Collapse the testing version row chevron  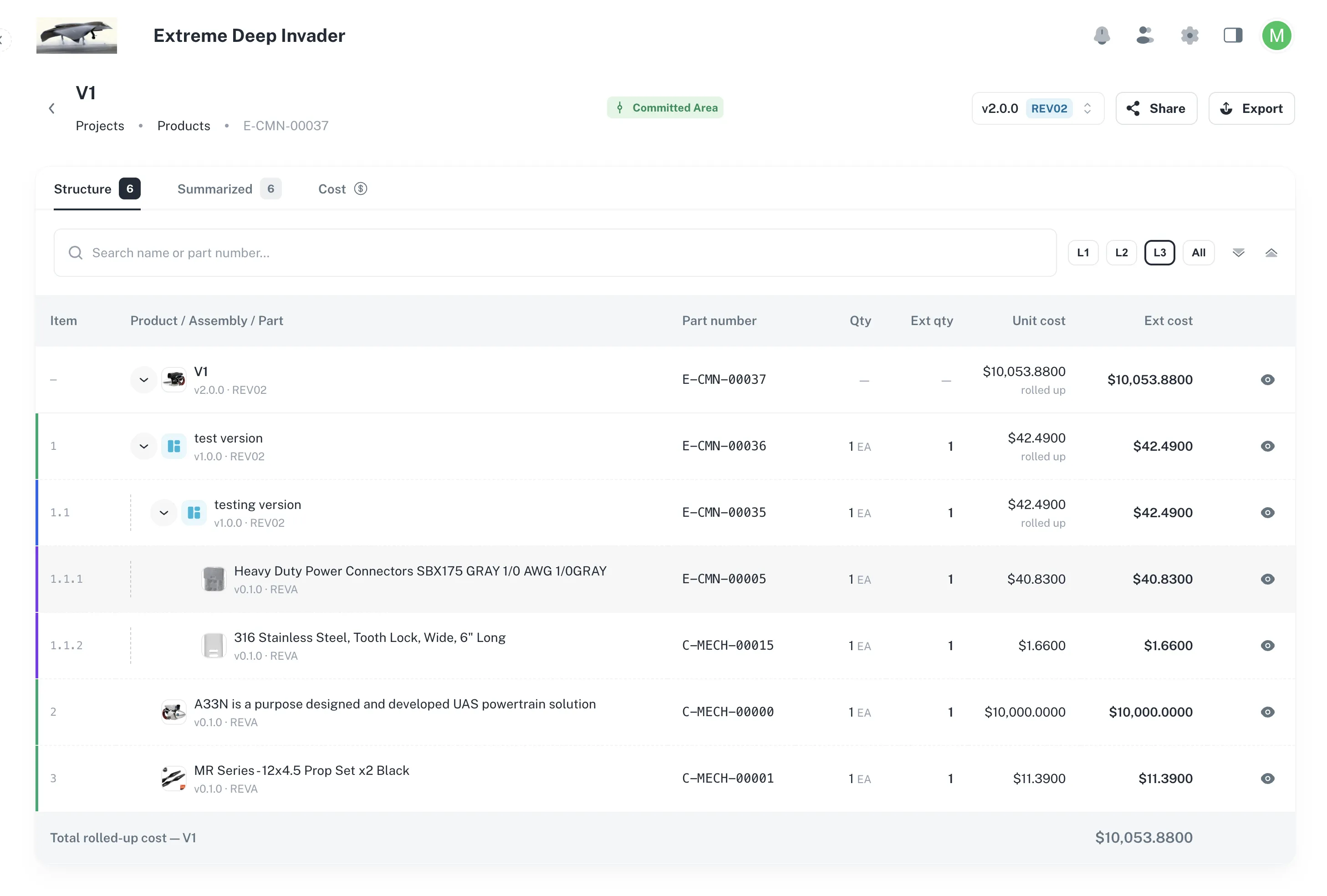[163, 513]
